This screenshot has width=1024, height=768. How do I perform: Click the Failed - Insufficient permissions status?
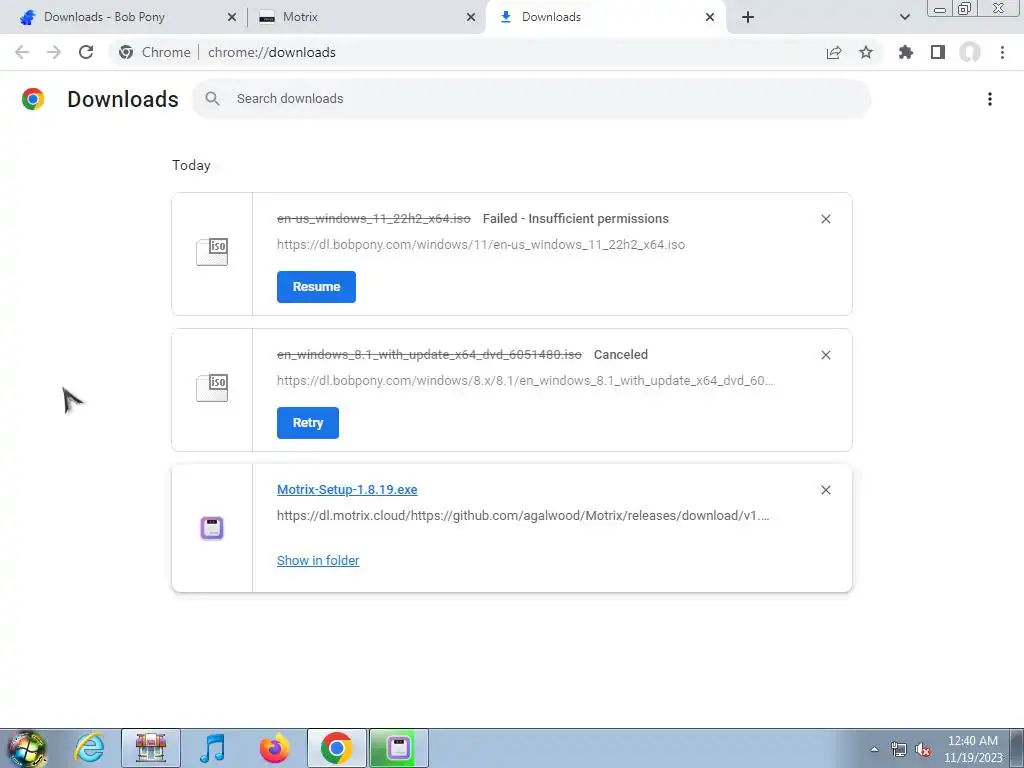575,219
